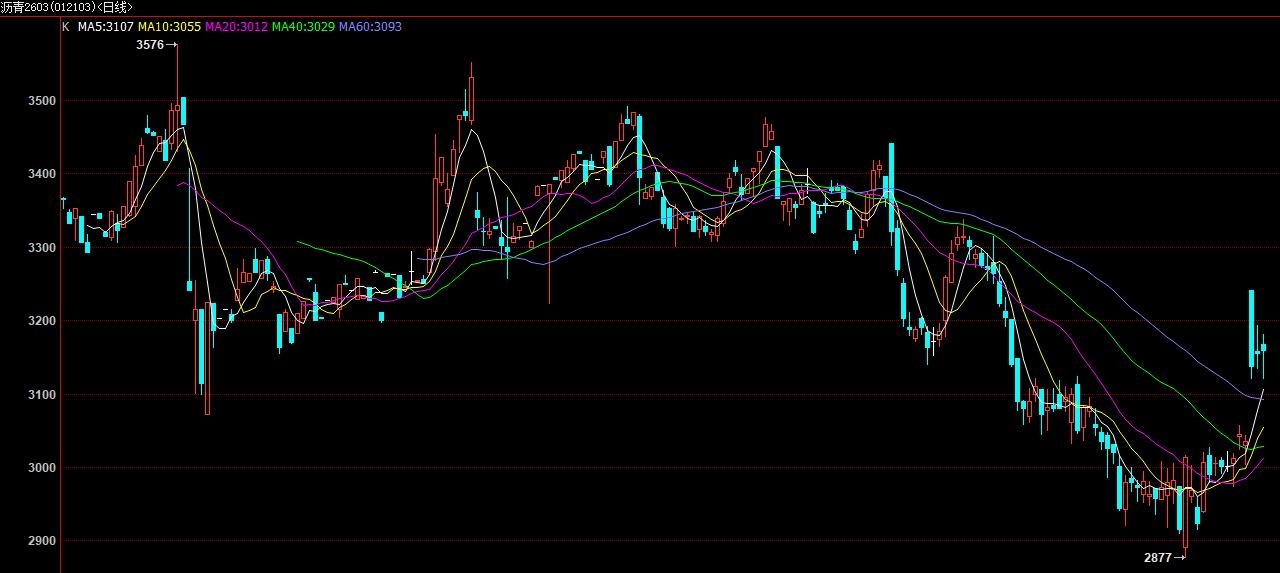Select the MA5:3107 moving average label
This screenshot has height=573, width=1280.
tap(105, 27)
